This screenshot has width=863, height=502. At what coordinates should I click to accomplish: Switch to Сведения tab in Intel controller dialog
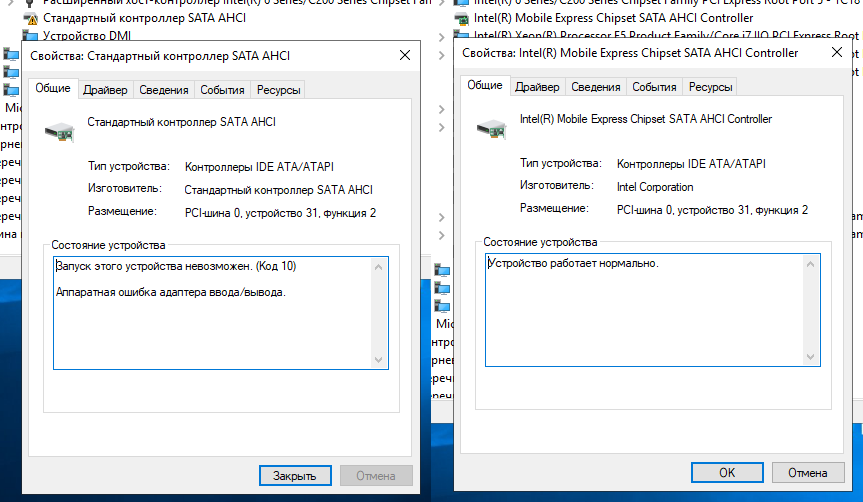pos(596,87)
